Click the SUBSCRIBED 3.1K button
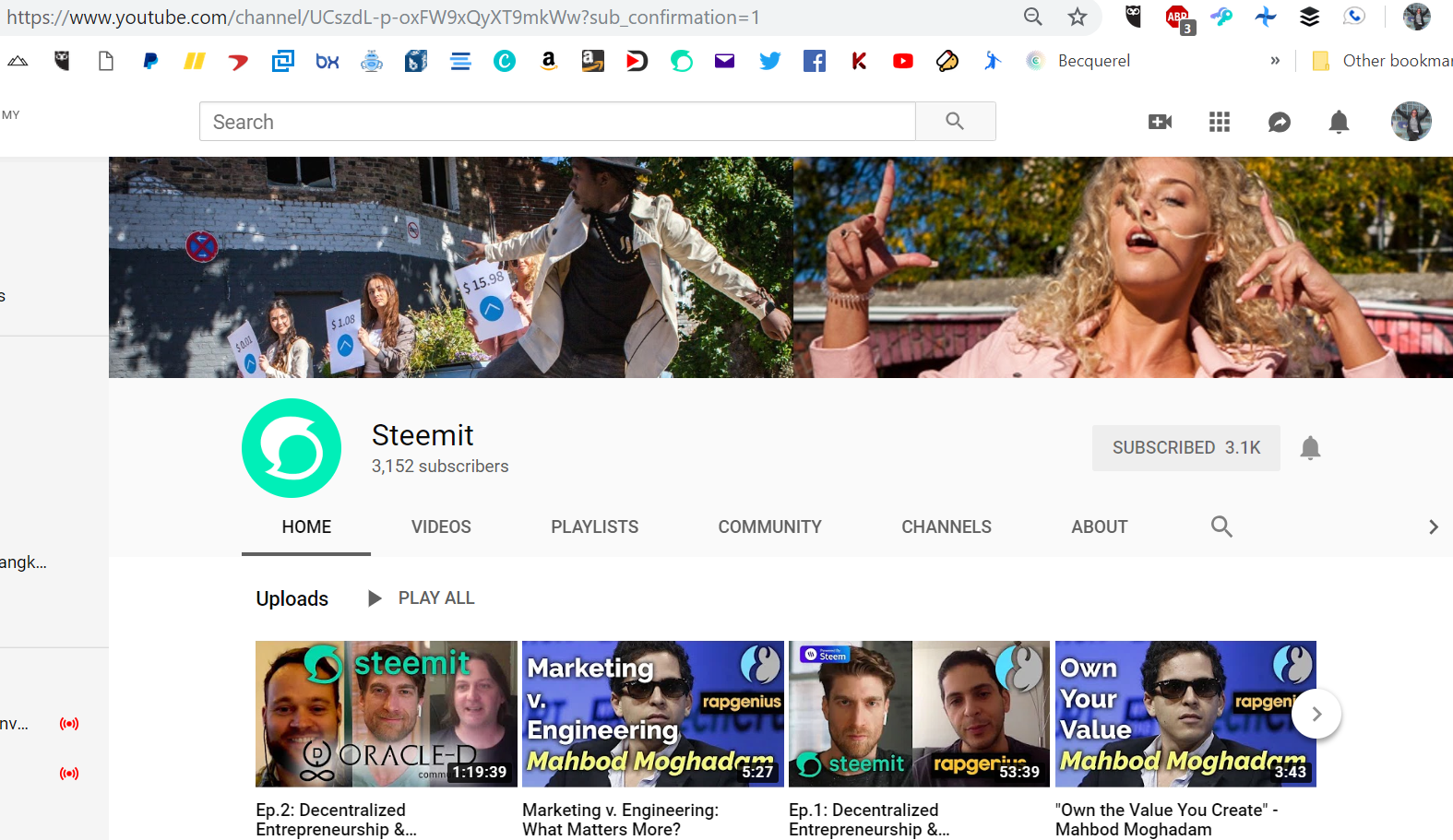Image resolution: width=1453 pixels, height=840 pixels. 1186,448
